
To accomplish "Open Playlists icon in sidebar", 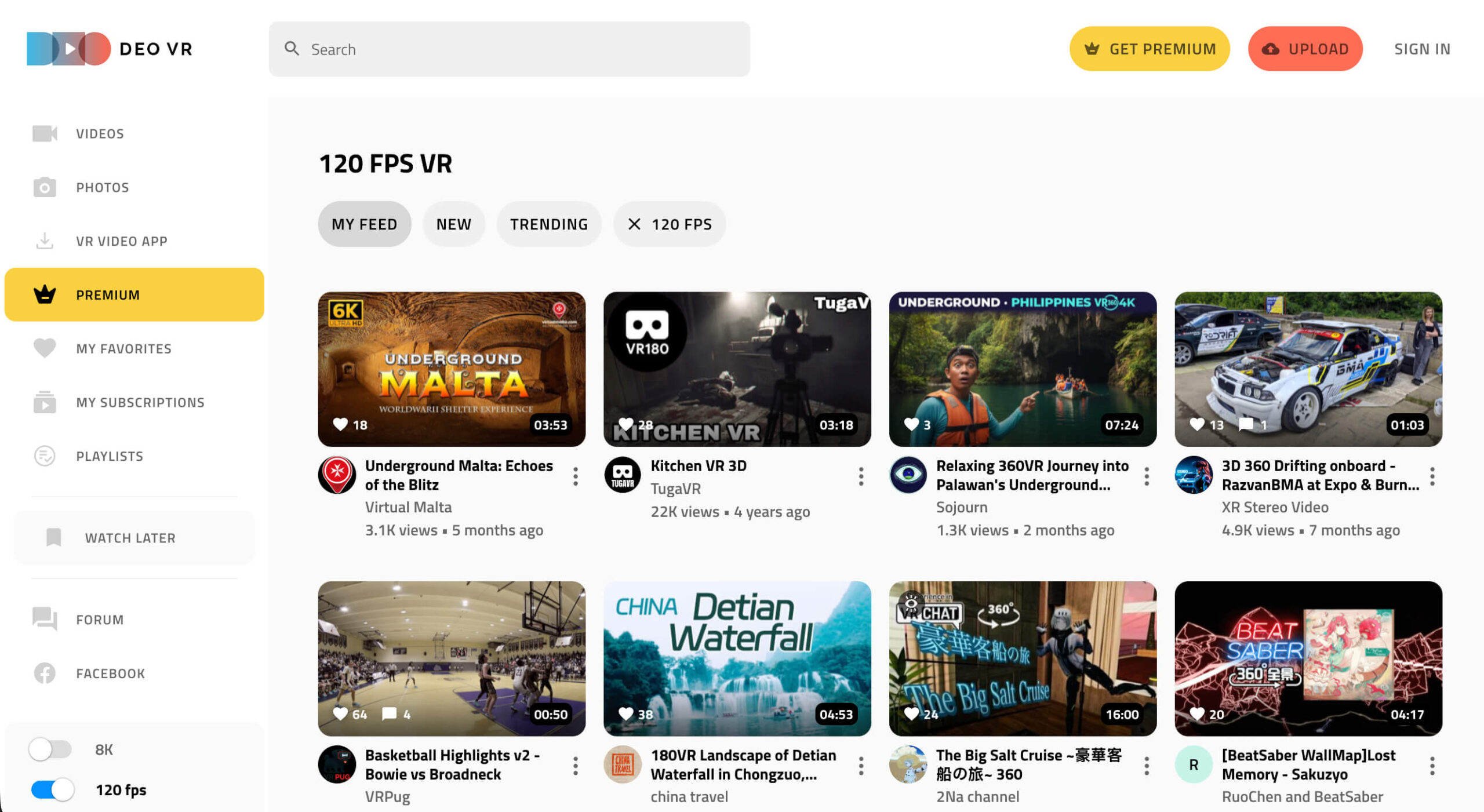I will pos(45,456).
